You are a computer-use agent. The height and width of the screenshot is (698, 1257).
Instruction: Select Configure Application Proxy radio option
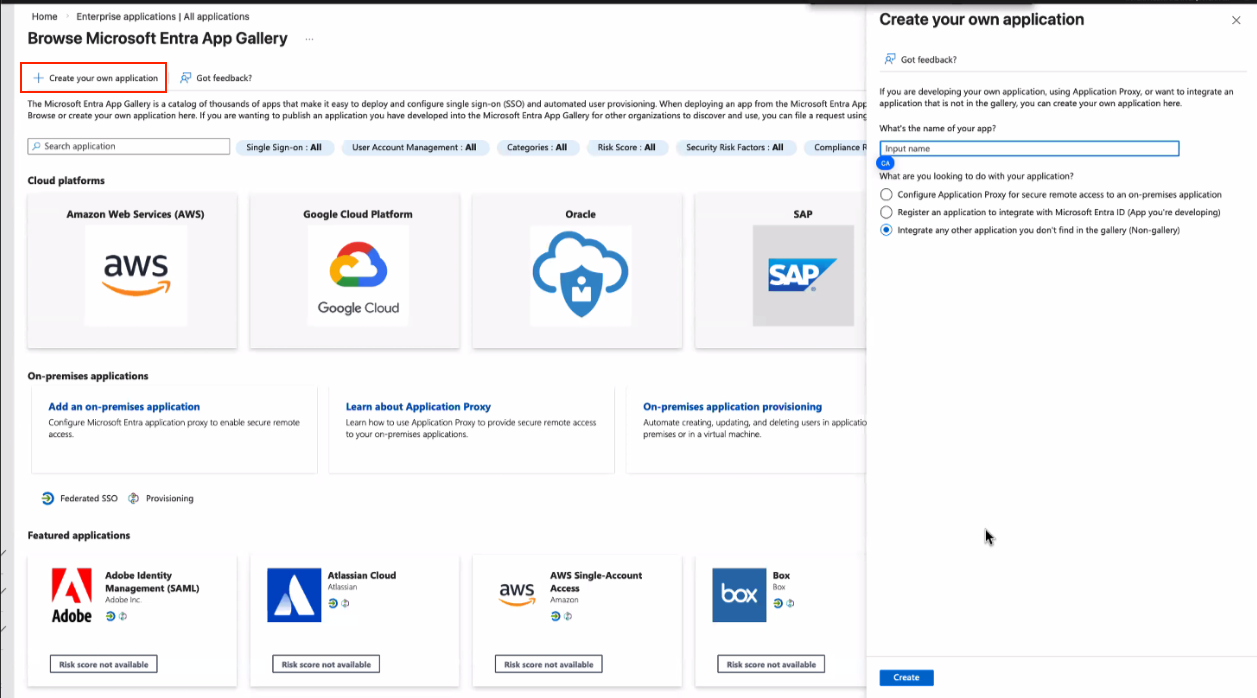[x=886, y=195]
